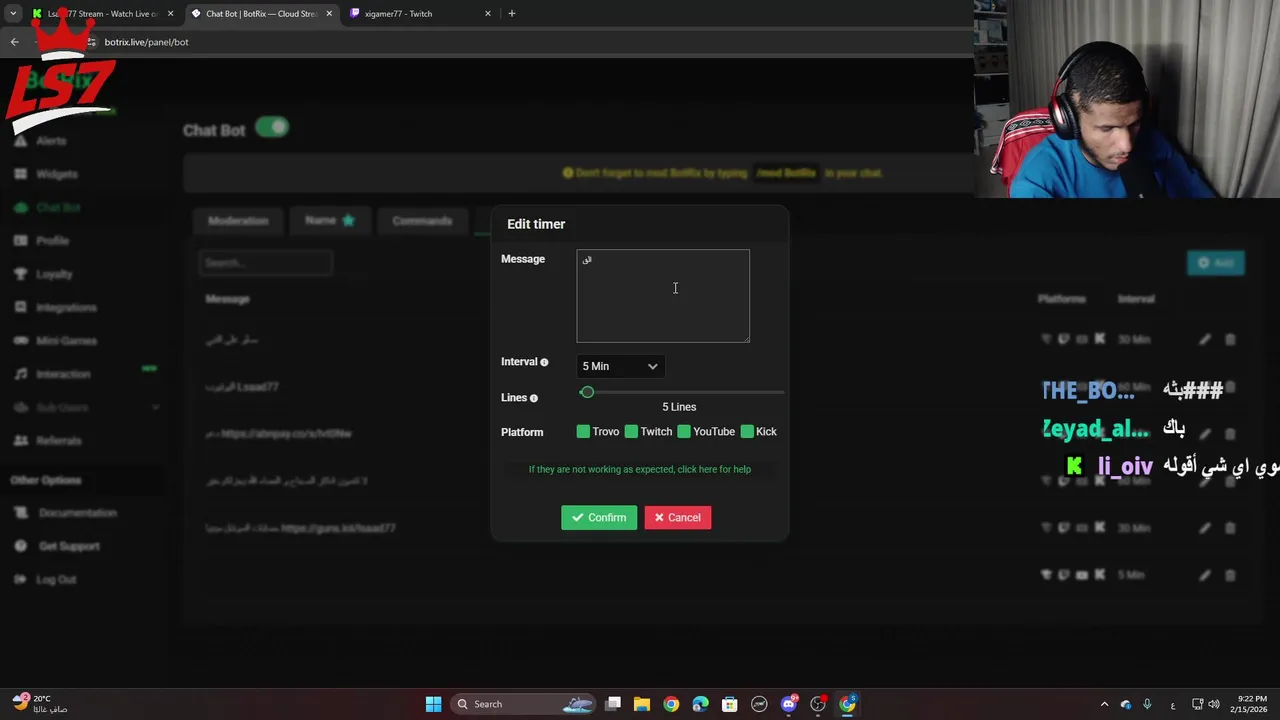This screenshot has height=720, width=1280.
Task: Click the Widgets icon in sidebar
Action: click(x=20, y=174)
